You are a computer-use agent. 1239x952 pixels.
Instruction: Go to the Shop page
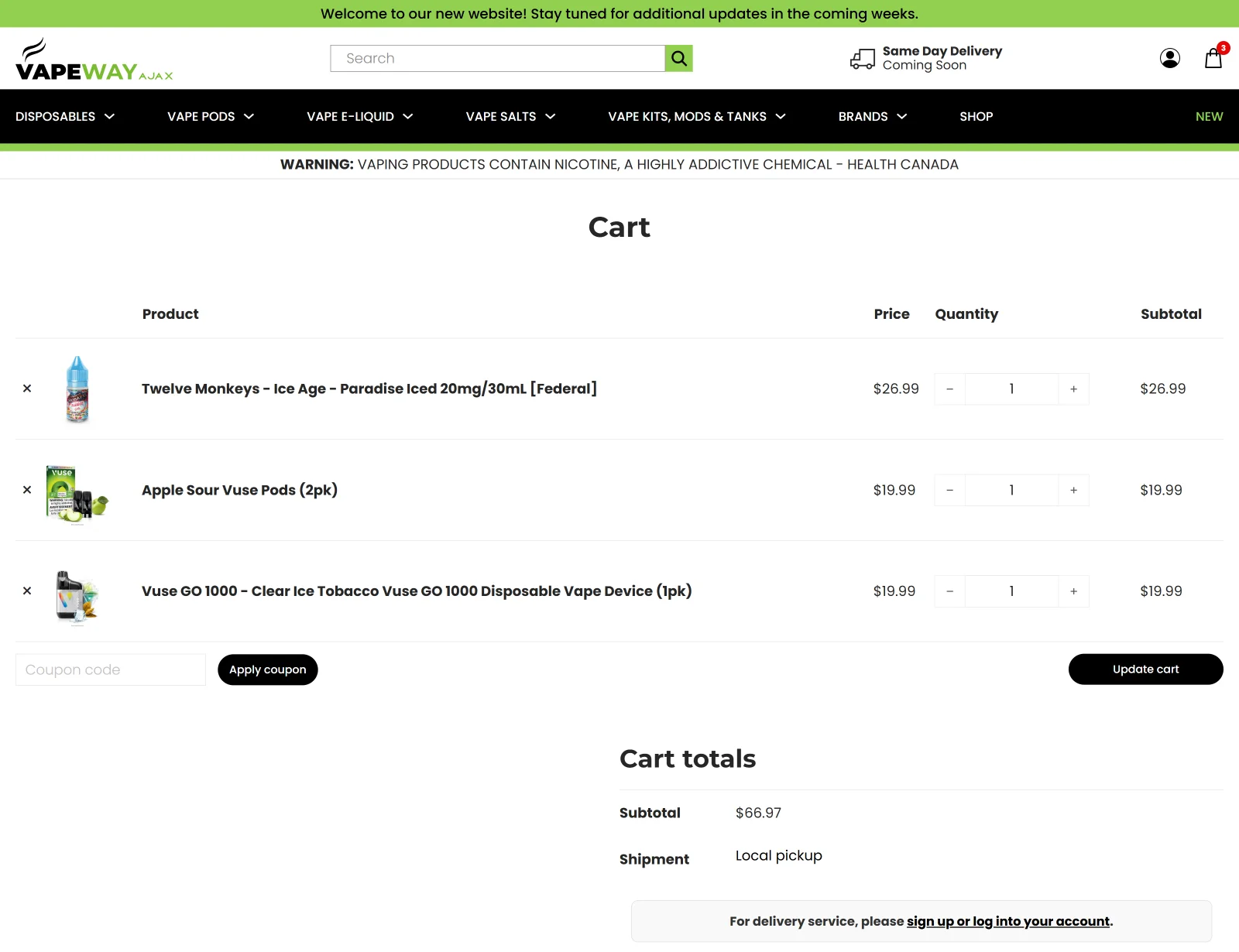click(976, 116)
